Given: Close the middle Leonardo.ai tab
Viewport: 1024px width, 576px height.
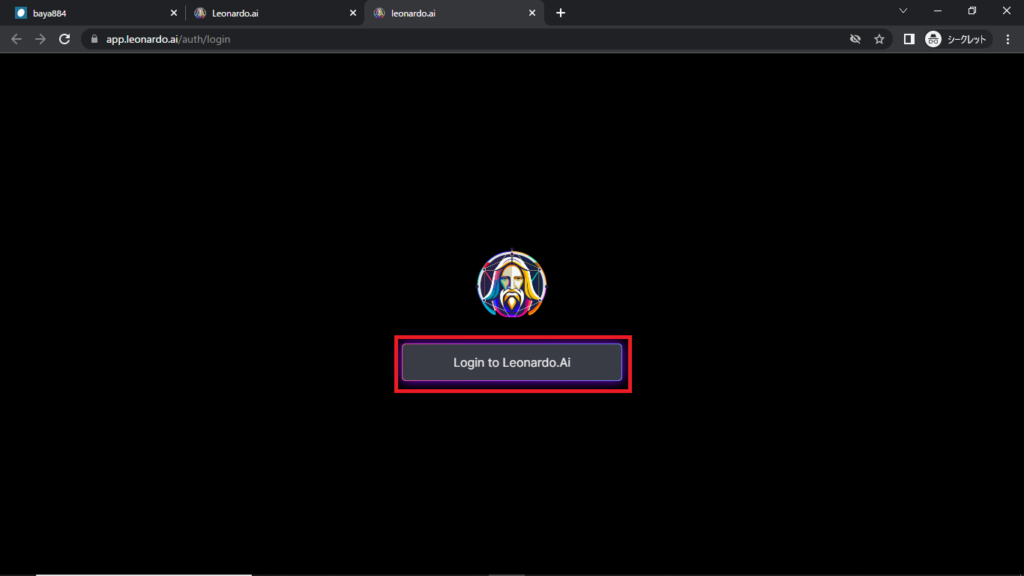Looking at the screenshot, I should (353, 13).
